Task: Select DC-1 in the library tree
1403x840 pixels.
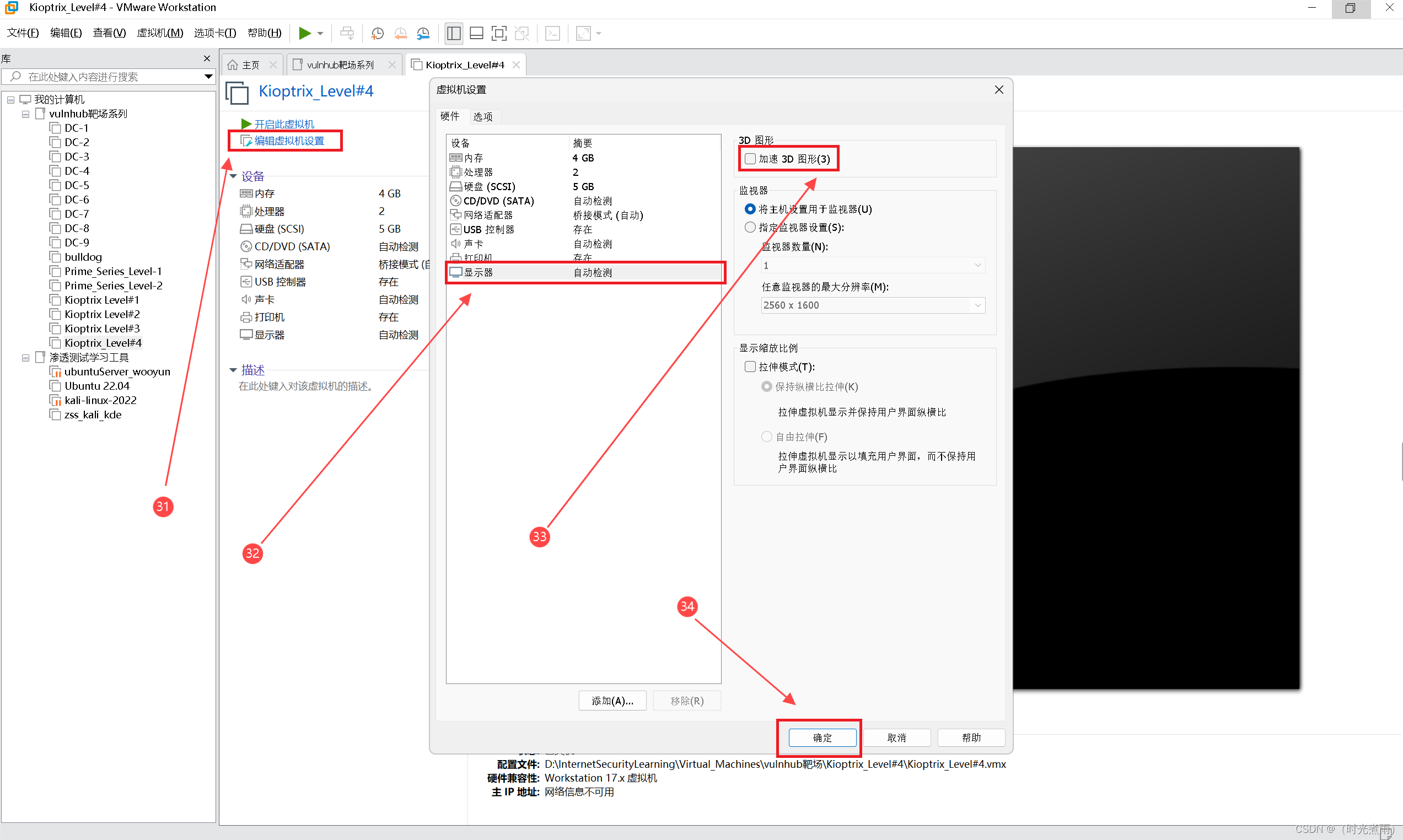Action: pyautogui.click(x=77, y=128)
